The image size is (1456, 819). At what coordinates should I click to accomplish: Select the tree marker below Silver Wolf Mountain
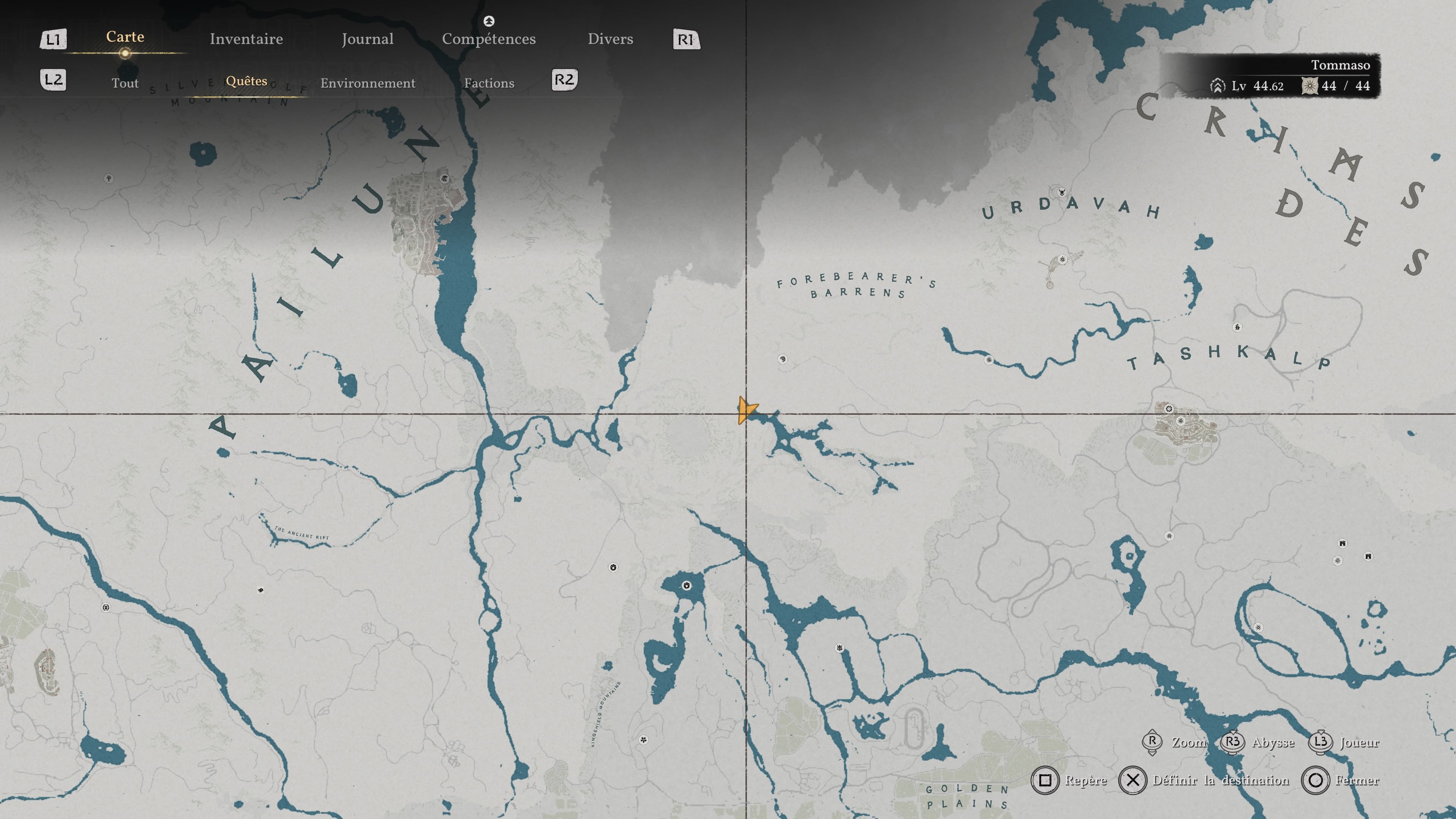pos(108,179)
